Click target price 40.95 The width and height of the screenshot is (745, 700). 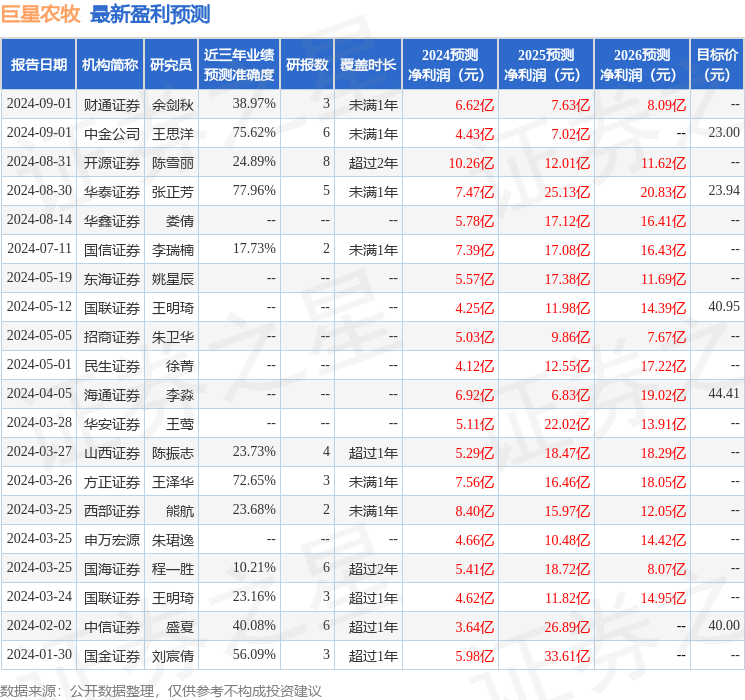tap(724, 307)
